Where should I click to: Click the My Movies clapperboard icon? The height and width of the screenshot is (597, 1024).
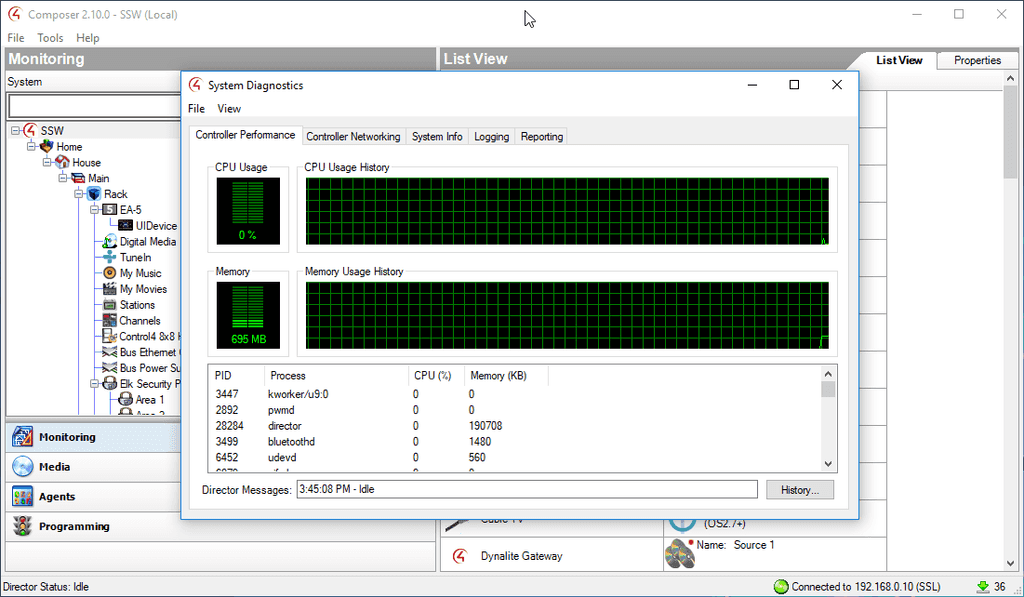(x=110, y=289)
